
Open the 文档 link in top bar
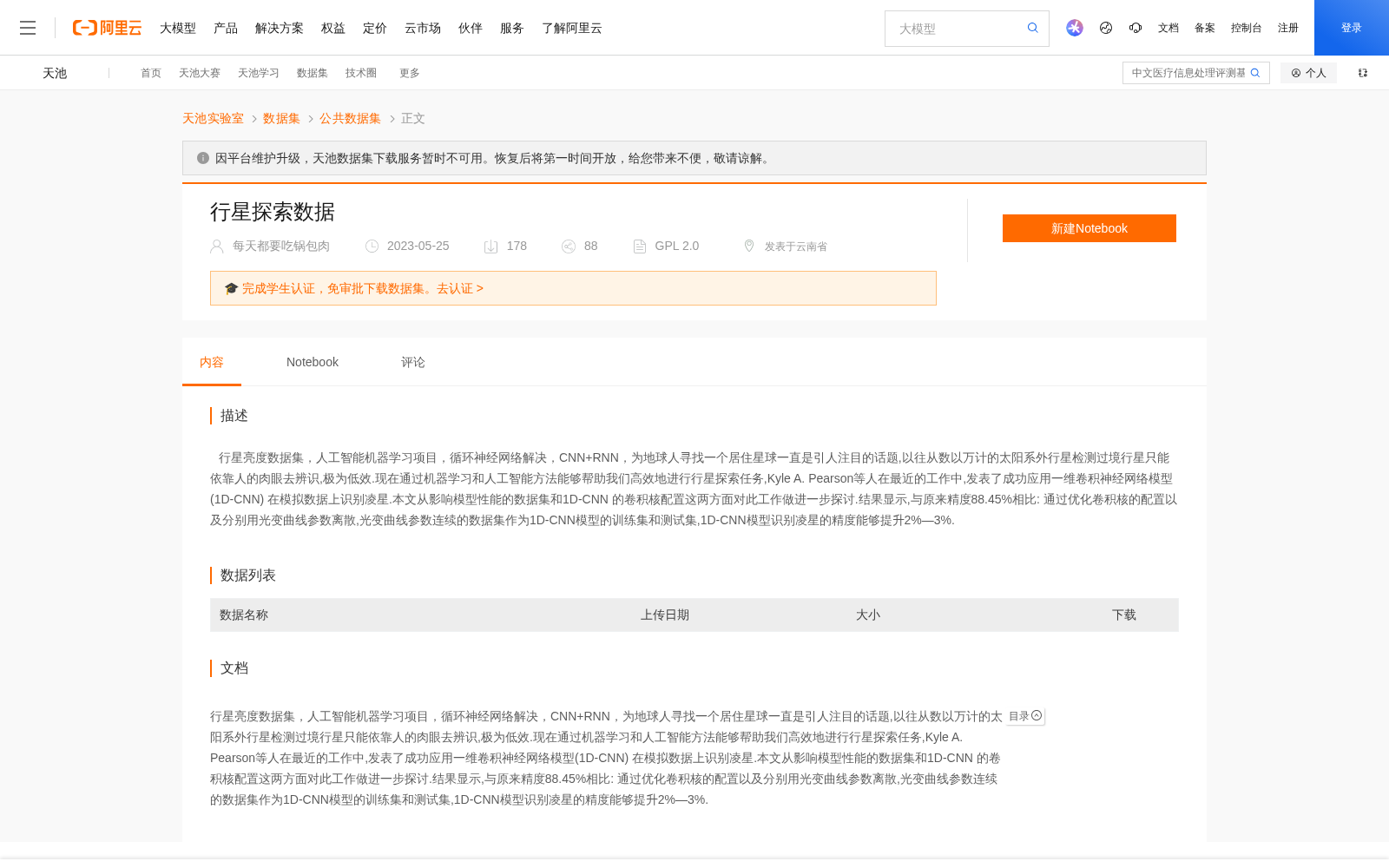click(1168, 28)
